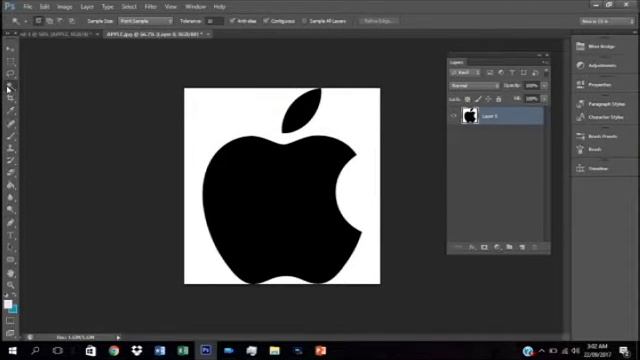The width and height of the screenshot is (640, 360).
Task: Filter layers by type layers icon
Action: coord(512,73)
